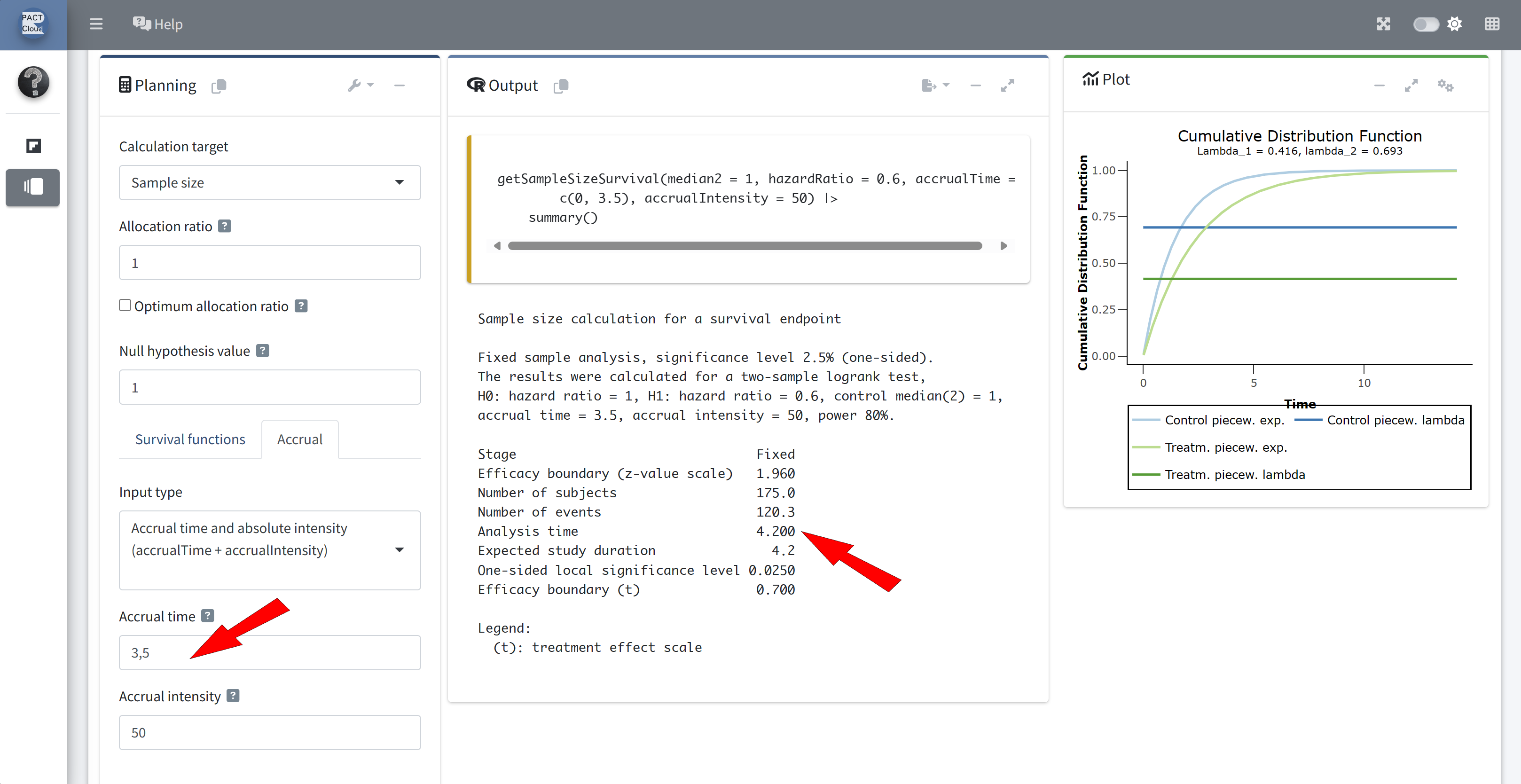This screenshot has width=1521, height=784.
Task: Open the hamburger sidebar menu
Action: pyautogui.click(x=96, y=24)
